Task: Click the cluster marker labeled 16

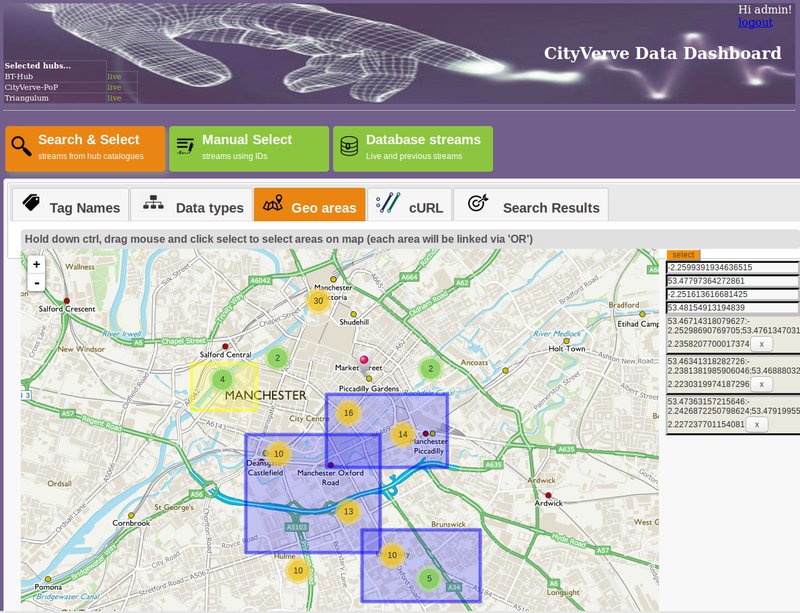Action: tap(348, 413)
